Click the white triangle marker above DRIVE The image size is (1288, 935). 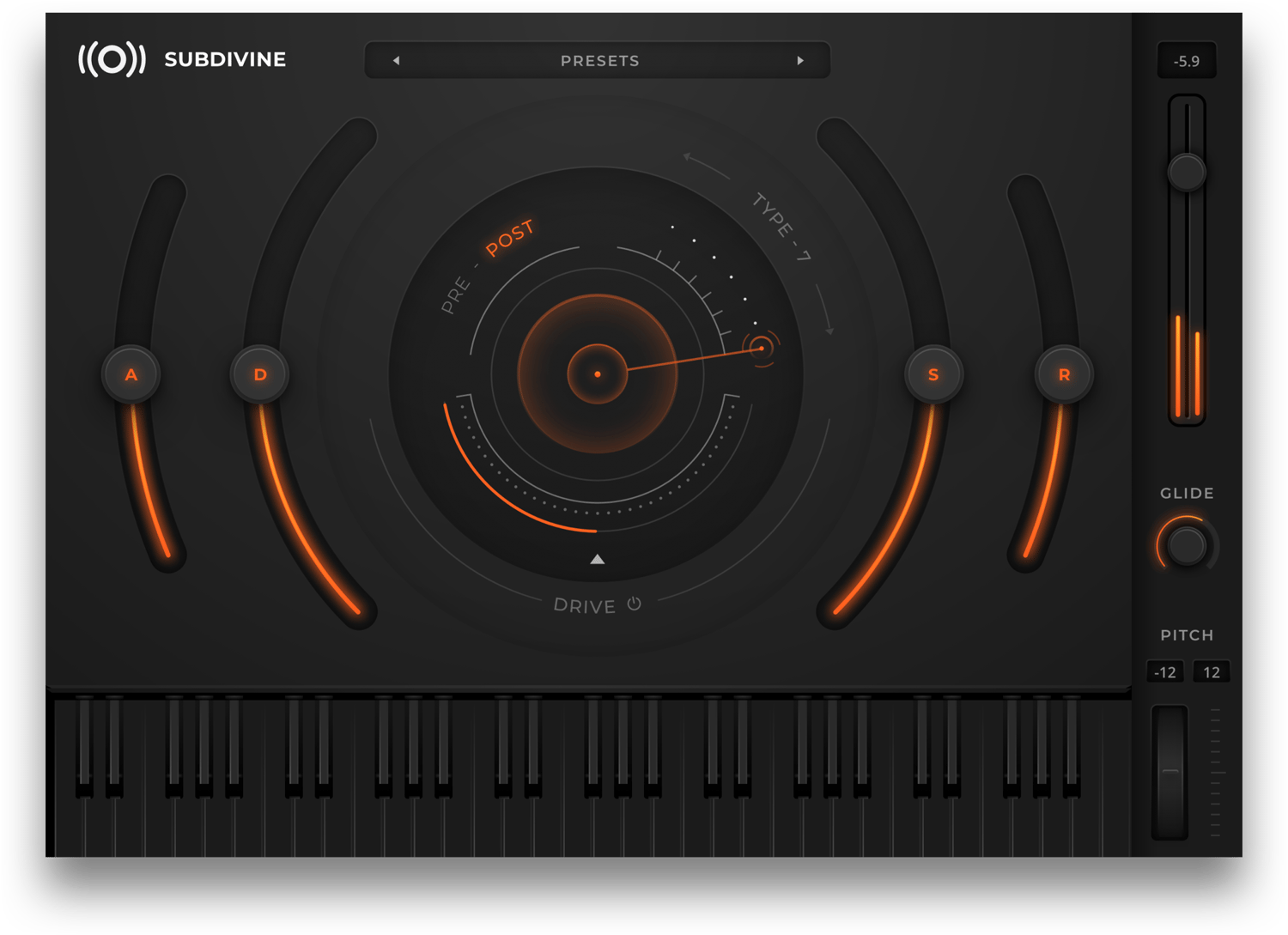tap(598, 559)
